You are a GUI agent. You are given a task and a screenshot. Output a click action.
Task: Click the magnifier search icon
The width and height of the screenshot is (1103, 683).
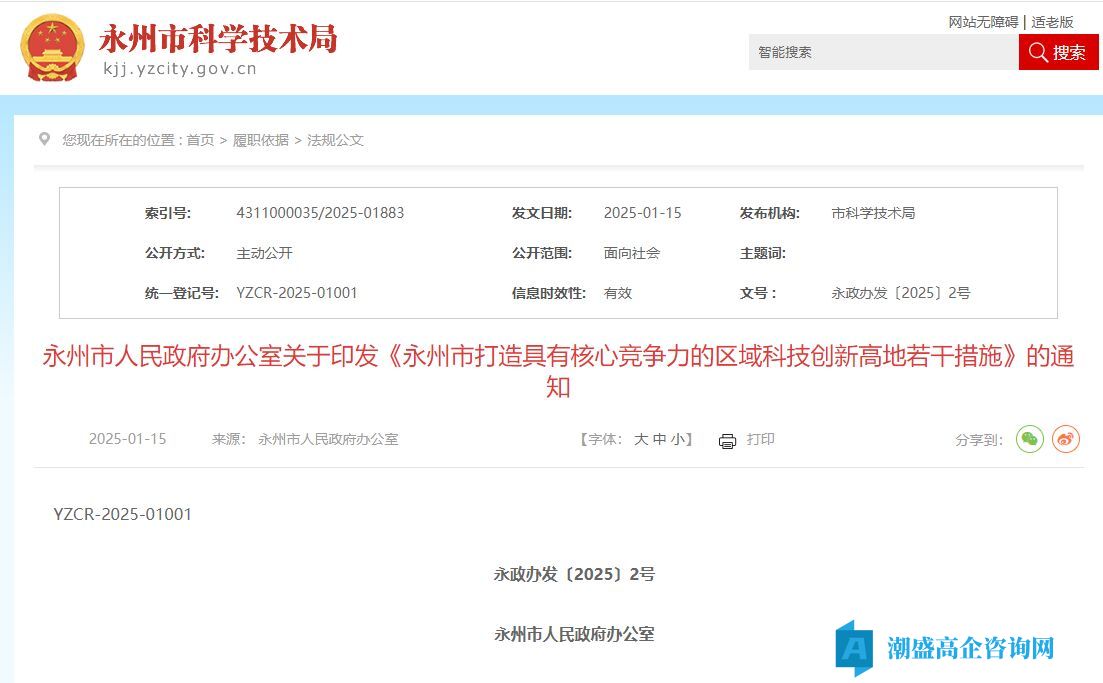point(1038,52)
